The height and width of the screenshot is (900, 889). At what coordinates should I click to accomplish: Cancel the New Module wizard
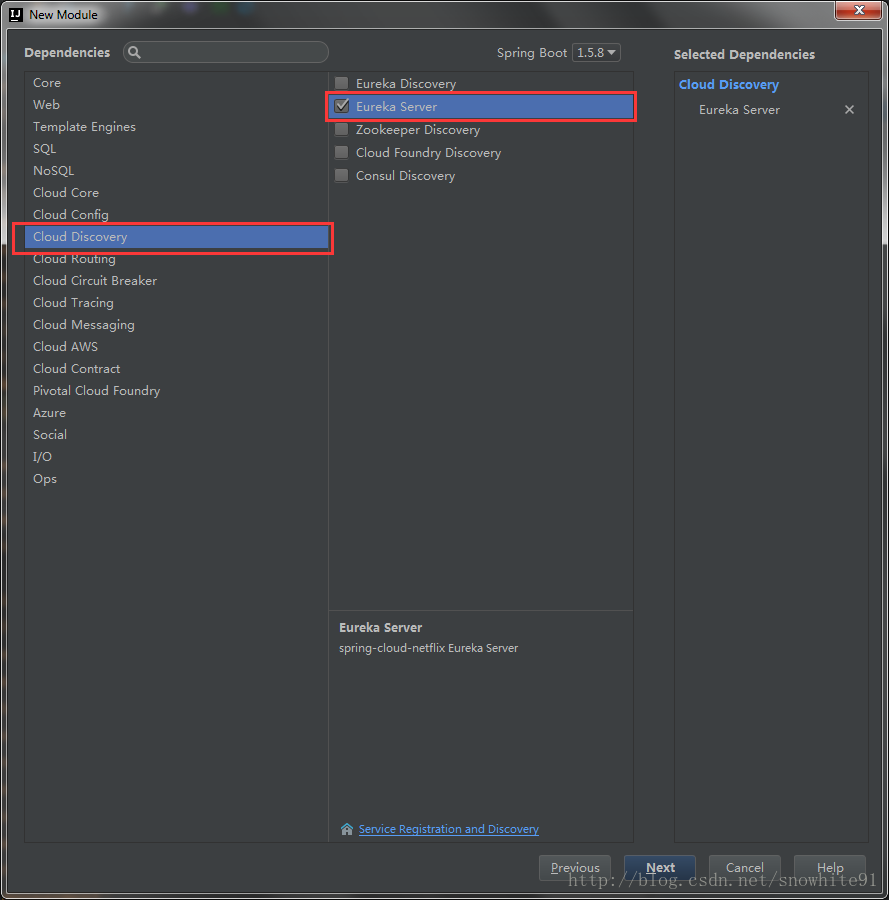pos(744,867)
